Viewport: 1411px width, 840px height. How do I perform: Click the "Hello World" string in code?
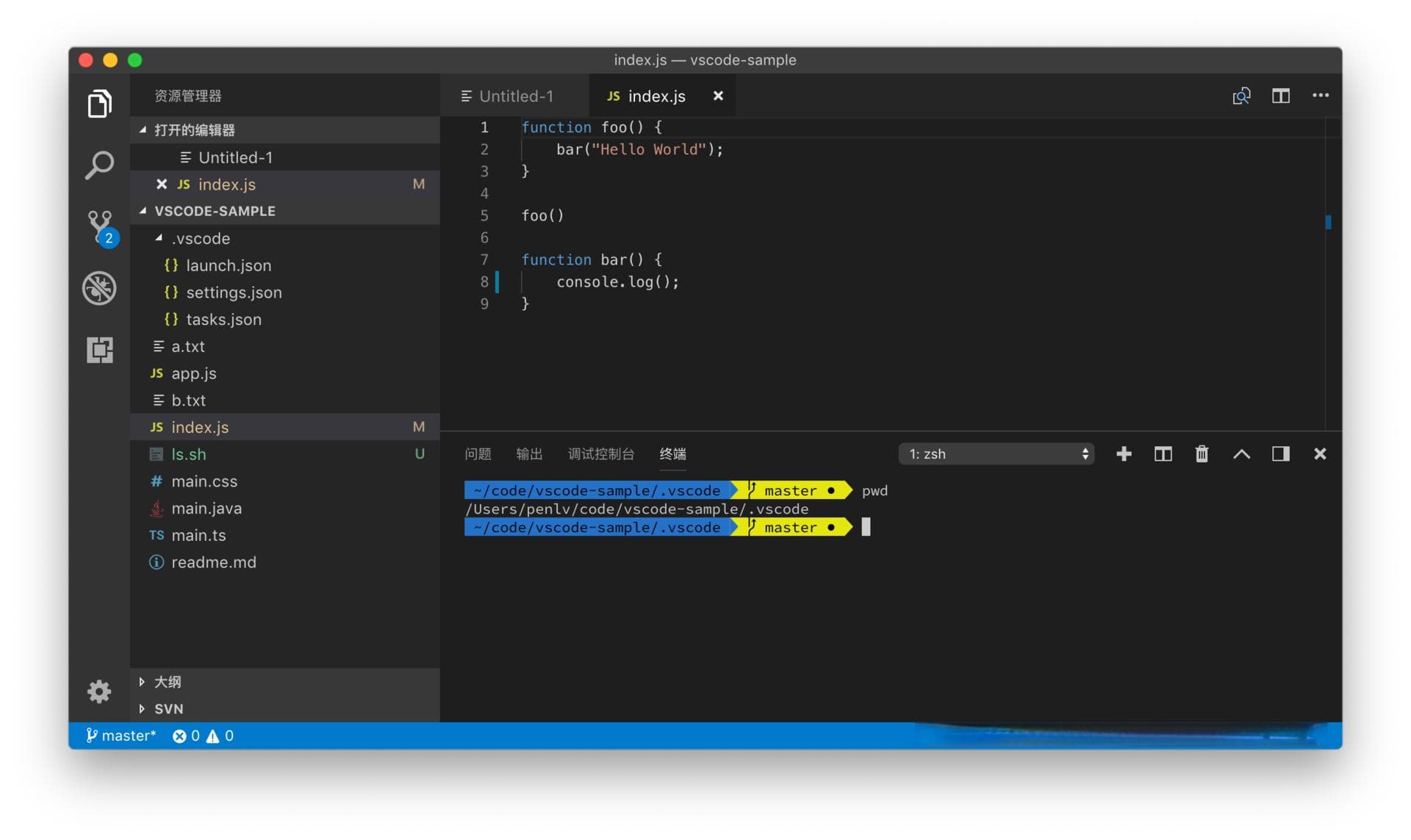(648, 149)
